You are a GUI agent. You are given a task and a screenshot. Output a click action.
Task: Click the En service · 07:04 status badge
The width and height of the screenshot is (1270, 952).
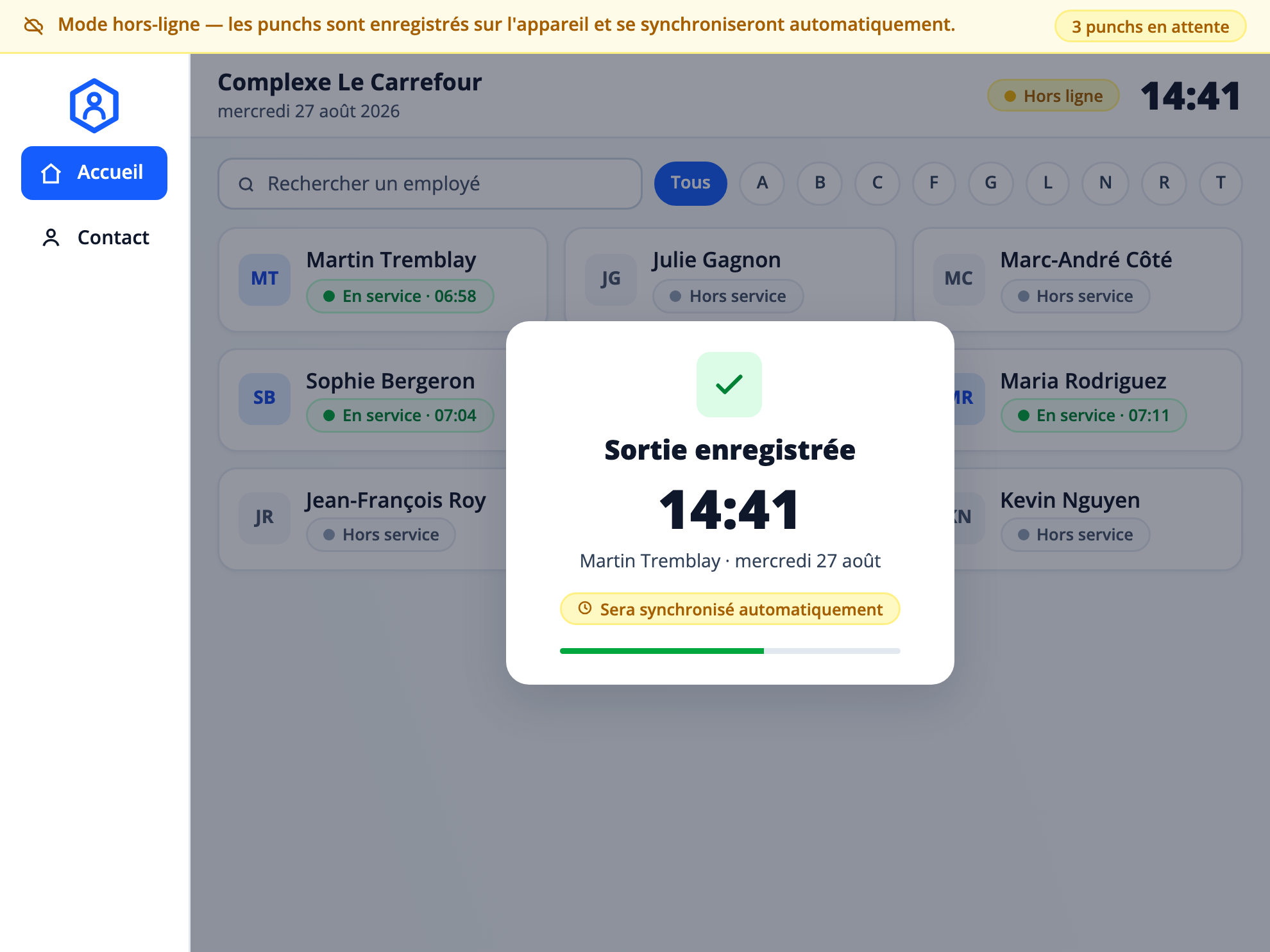click(400, 415)
